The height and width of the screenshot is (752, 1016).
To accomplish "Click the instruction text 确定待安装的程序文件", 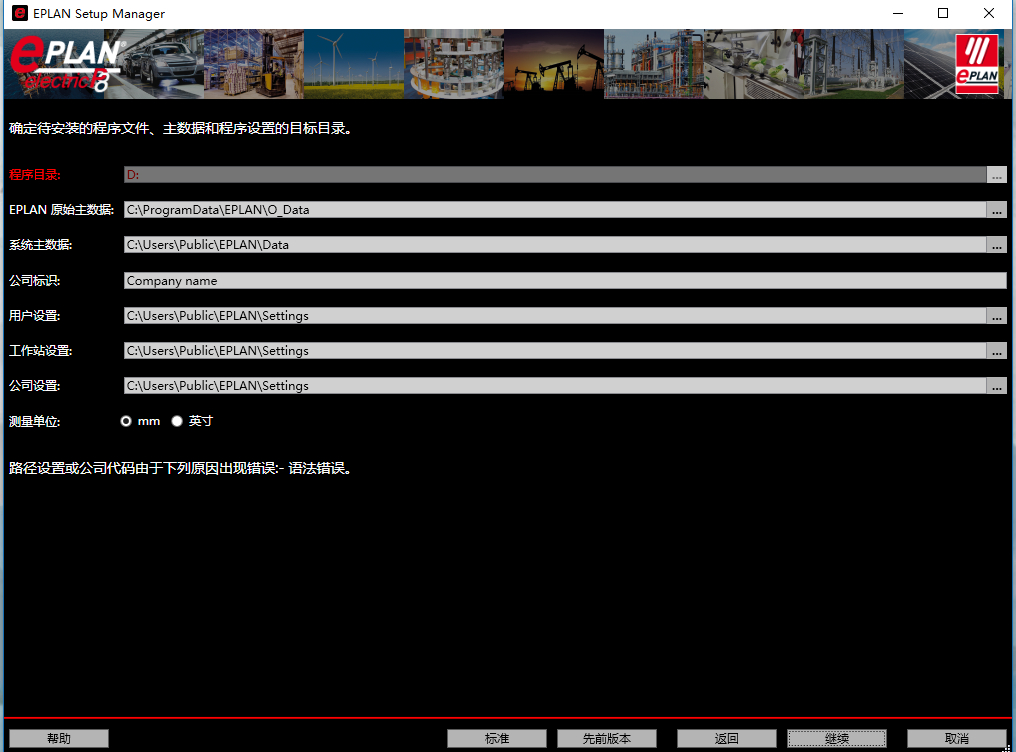I will pos(181,128).
